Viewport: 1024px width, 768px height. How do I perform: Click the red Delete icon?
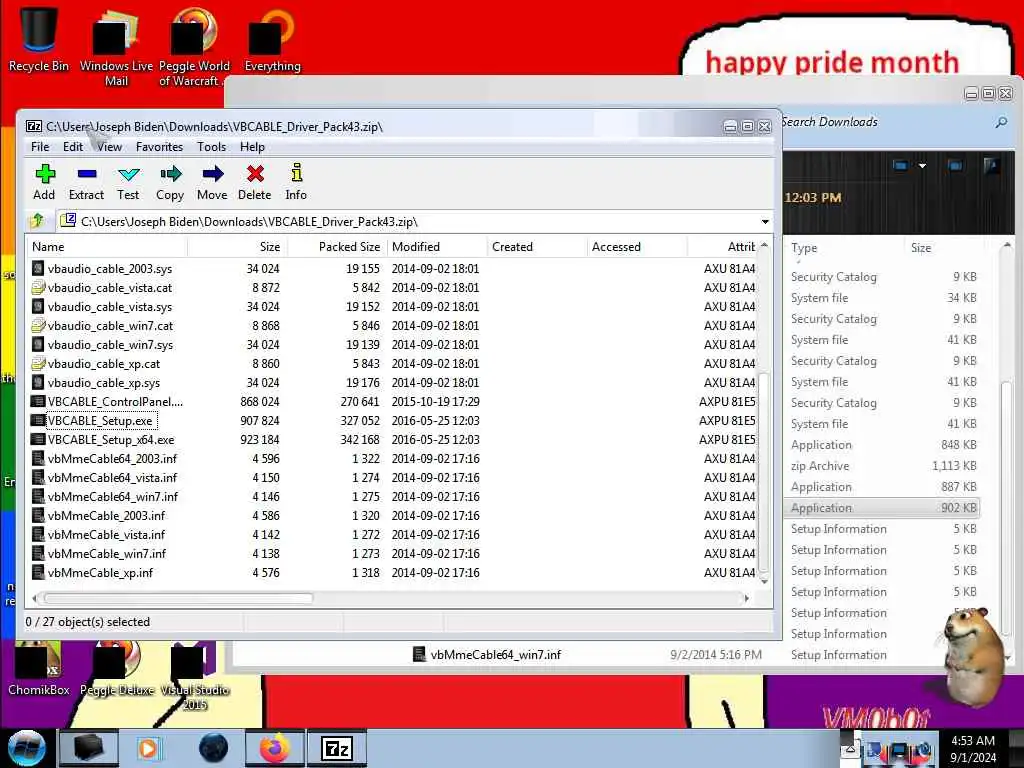click(255, 182)
